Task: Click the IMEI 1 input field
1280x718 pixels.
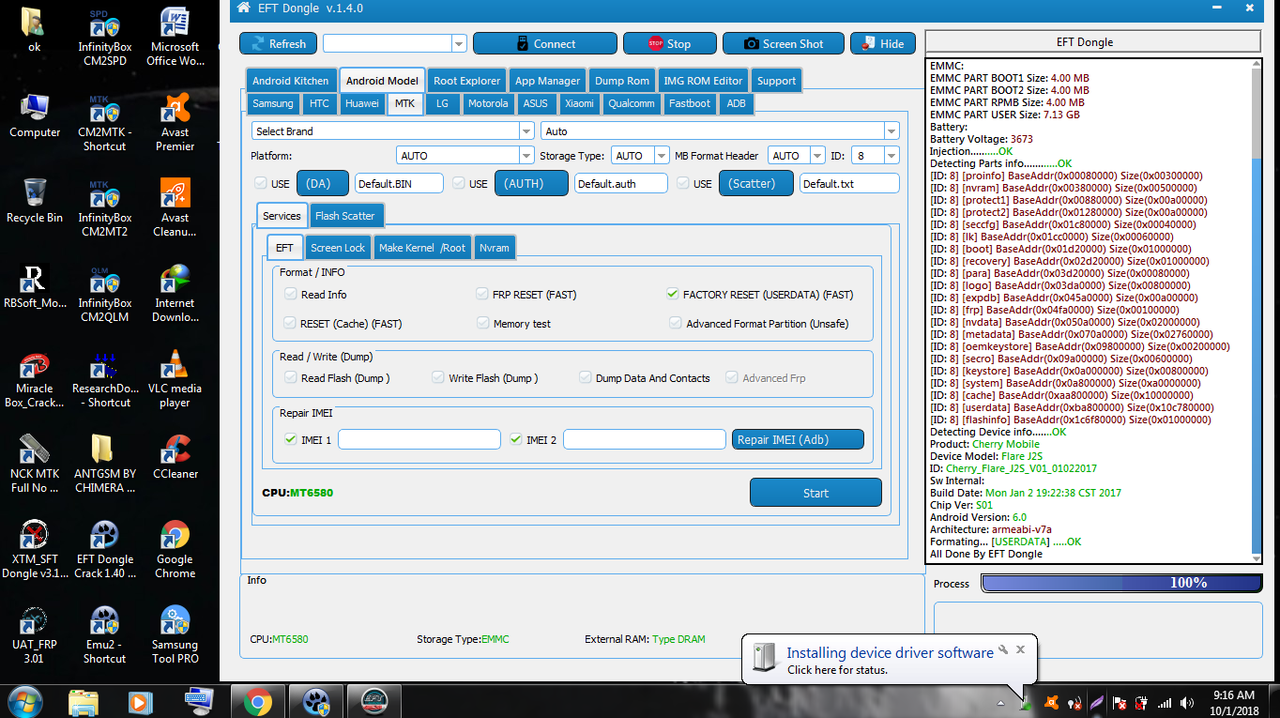Action: coord(419,439)
